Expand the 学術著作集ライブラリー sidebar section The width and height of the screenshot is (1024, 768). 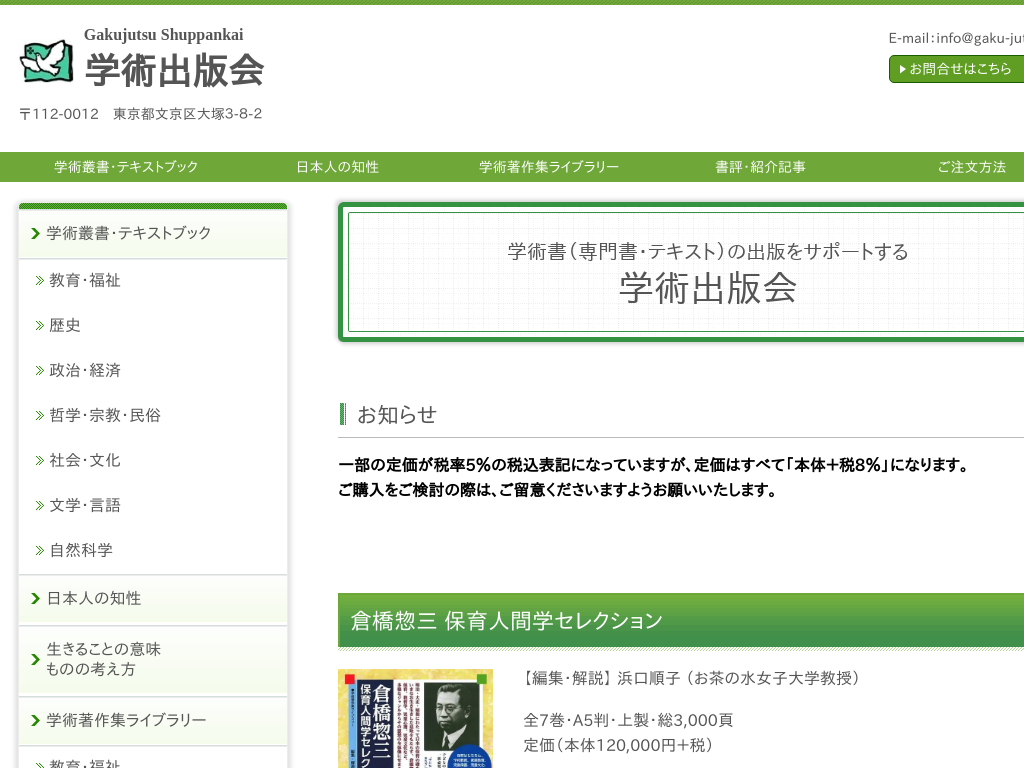127,721
